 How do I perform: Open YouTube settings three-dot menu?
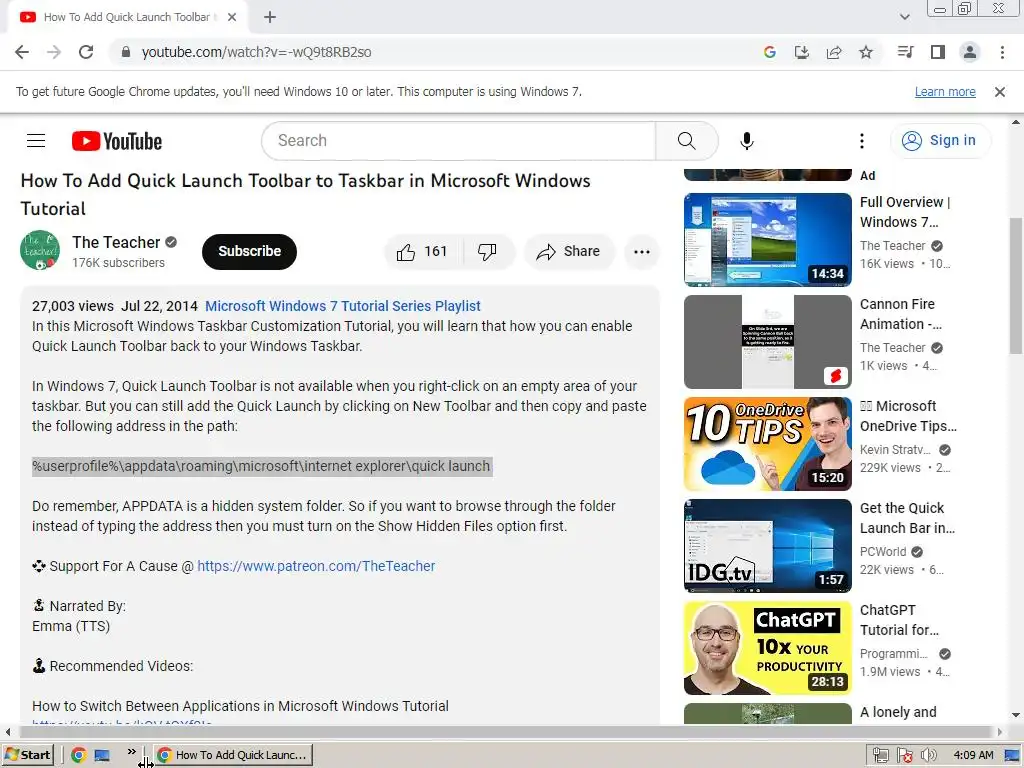(x=862, y=140)
